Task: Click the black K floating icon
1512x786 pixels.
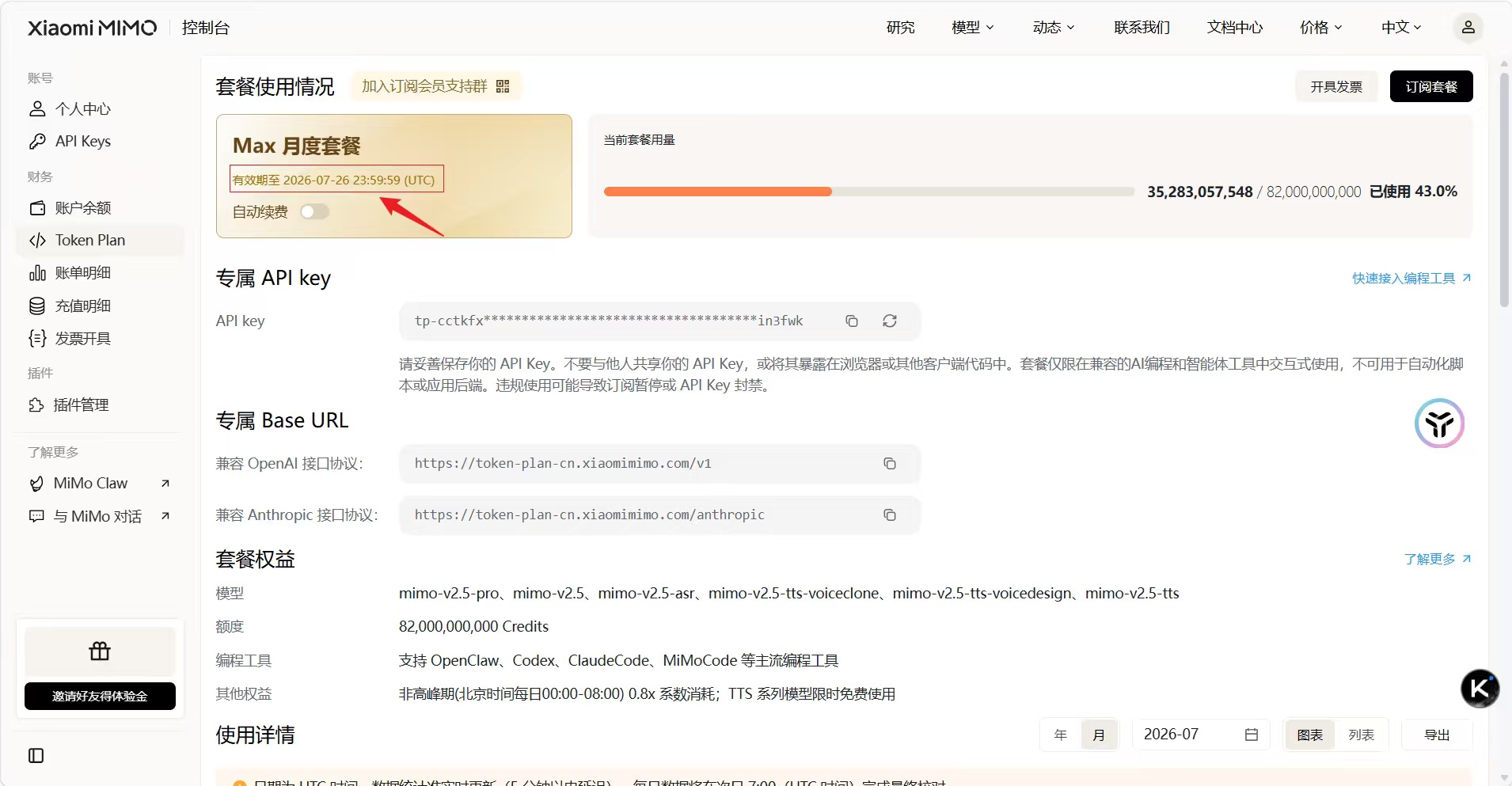Action: (x=1480, y=688)
